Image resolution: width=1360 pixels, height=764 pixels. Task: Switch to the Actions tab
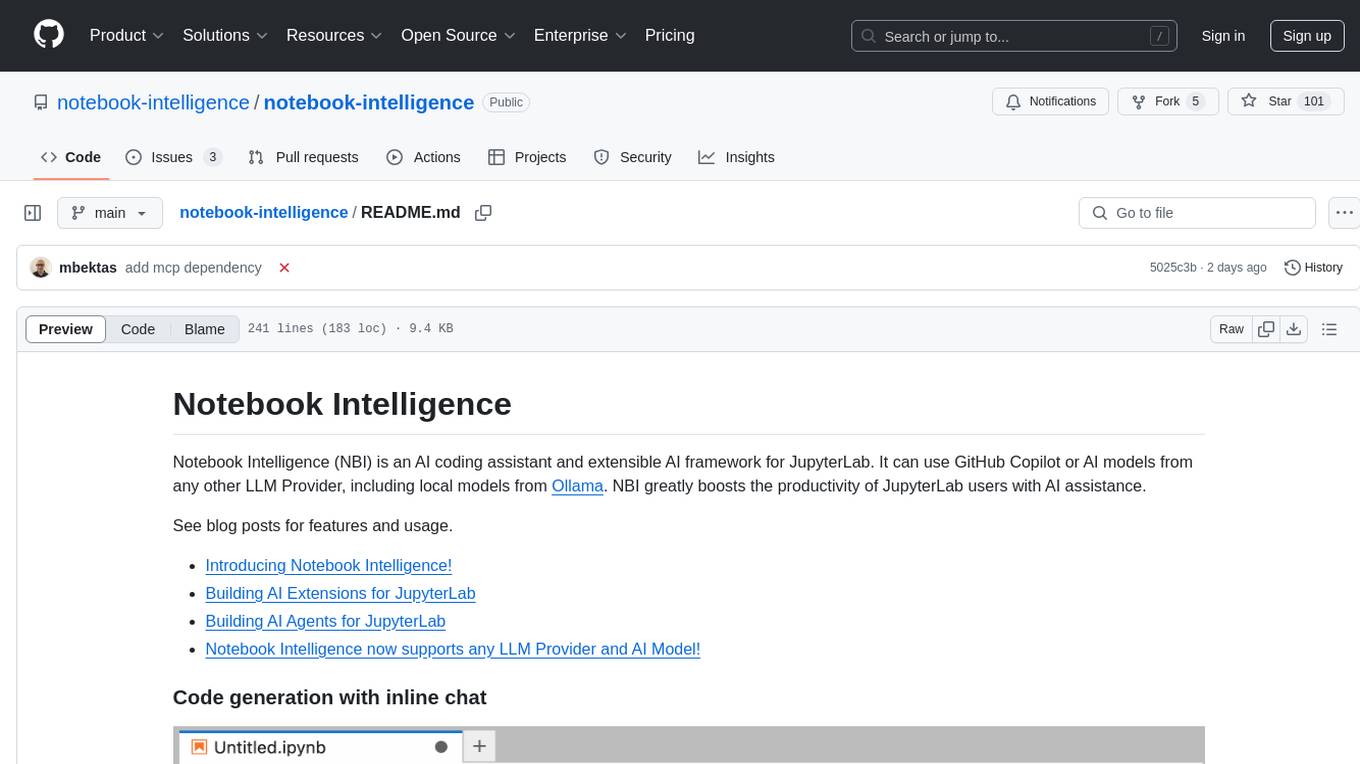[x=423, y=157]
